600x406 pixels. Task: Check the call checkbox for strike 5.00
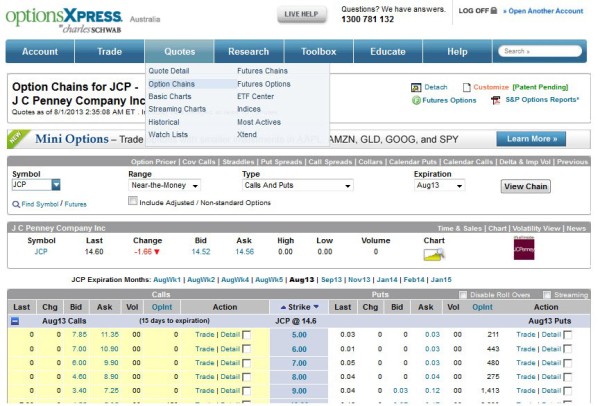pyautogui.click(x=247, y=335)
